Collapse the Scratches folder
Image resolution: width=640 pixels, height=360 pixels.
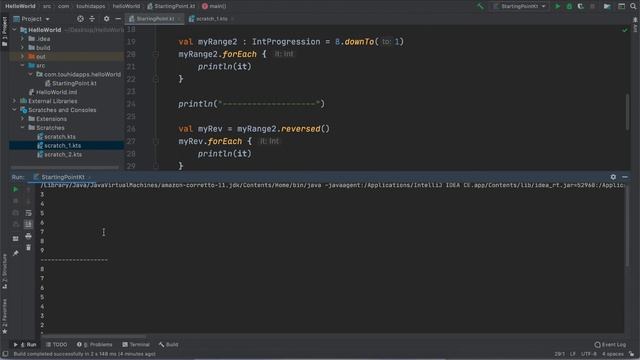click(23, 128)
